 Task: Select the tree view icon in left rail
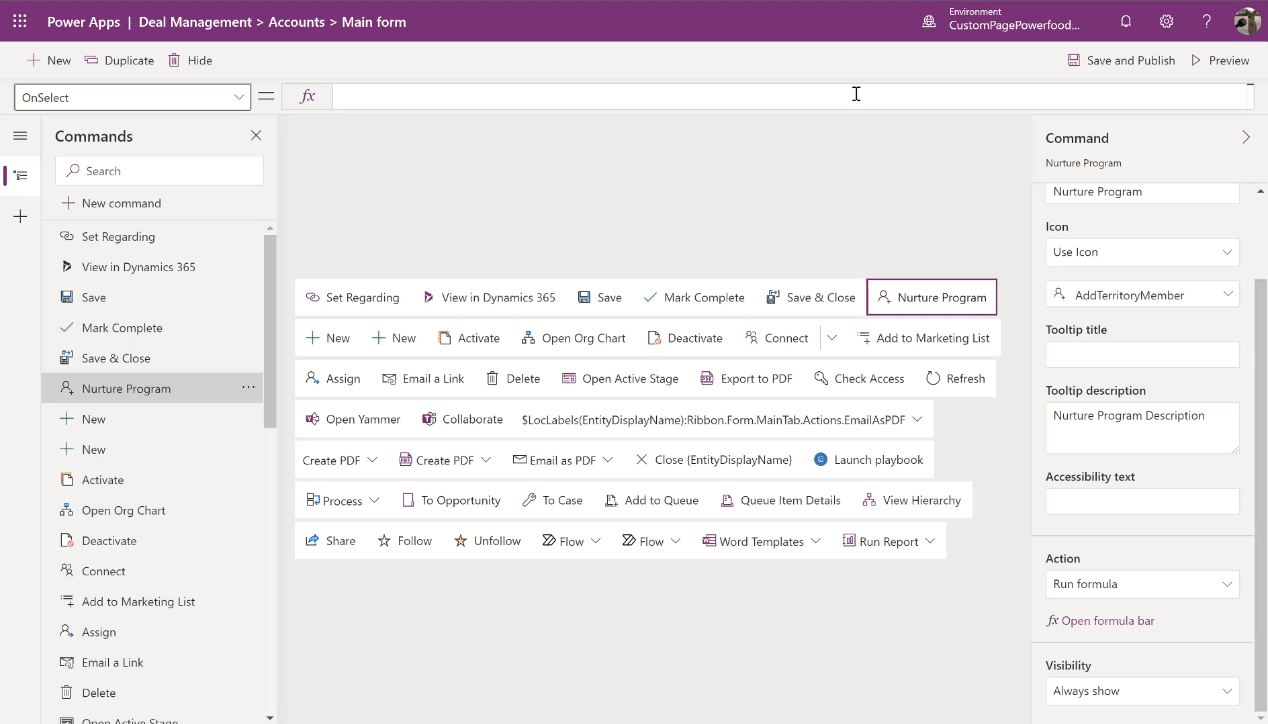pos(20,176)
